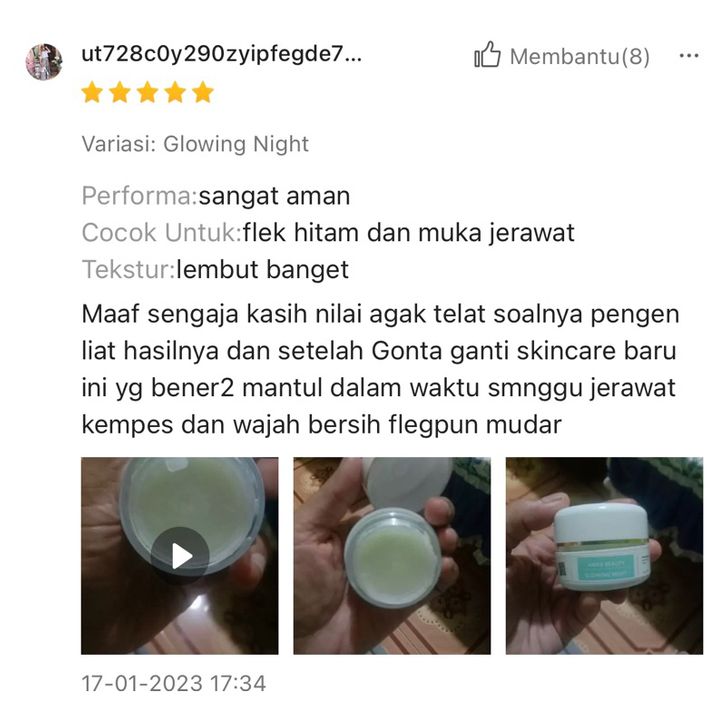Select the 'Variasi: Glowing Night' label
Image resolution: width=726 pixels, height=726 pixels.
pos(195,144)
